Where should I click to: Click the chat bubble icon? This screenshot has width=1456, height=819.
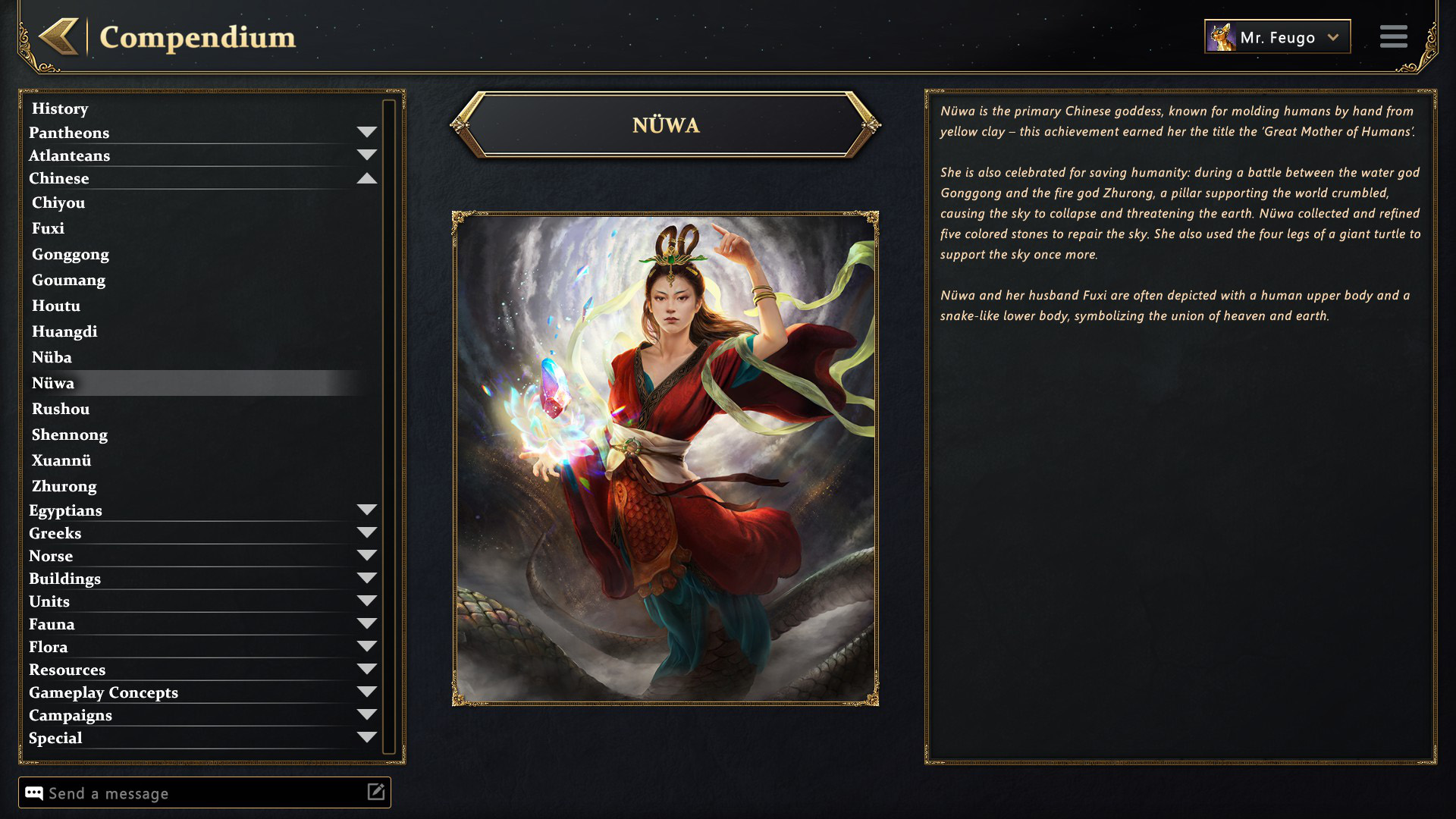click(33, 793)
